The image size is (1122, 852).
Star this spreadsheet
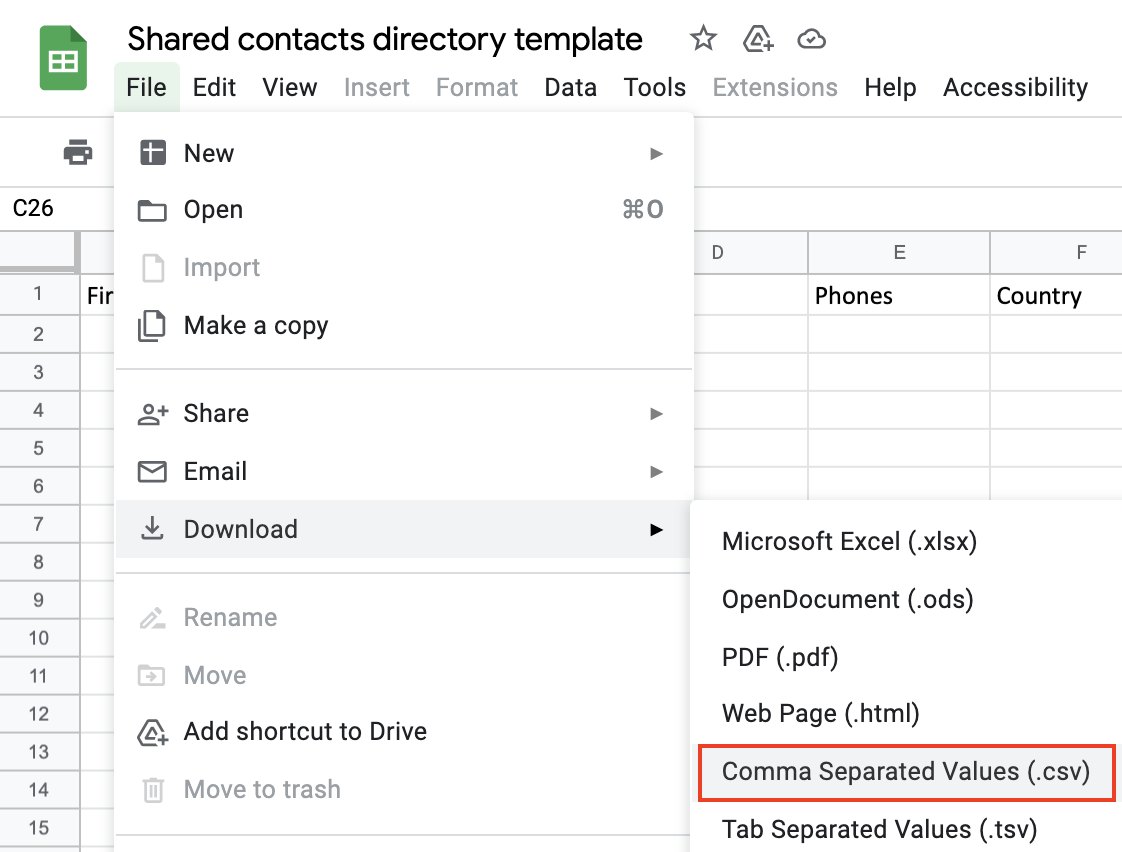coord(704,39)
